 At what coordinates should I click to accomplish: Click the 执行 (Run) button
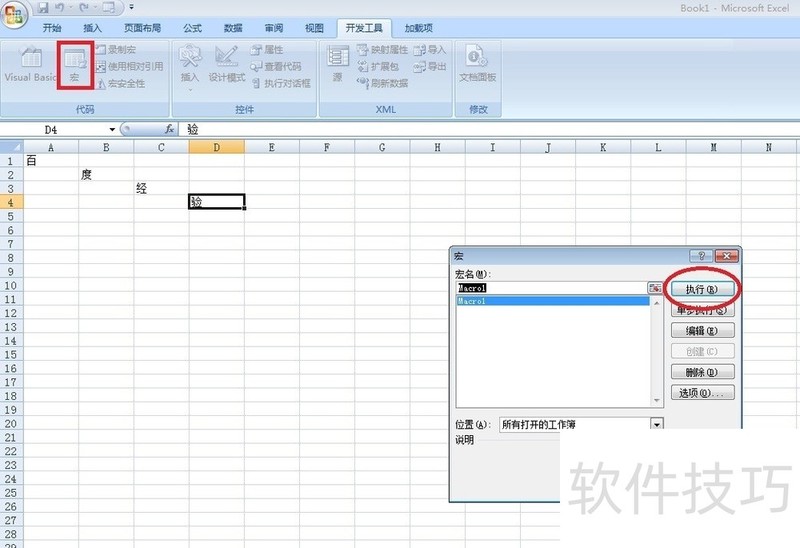tap(703, 289)
